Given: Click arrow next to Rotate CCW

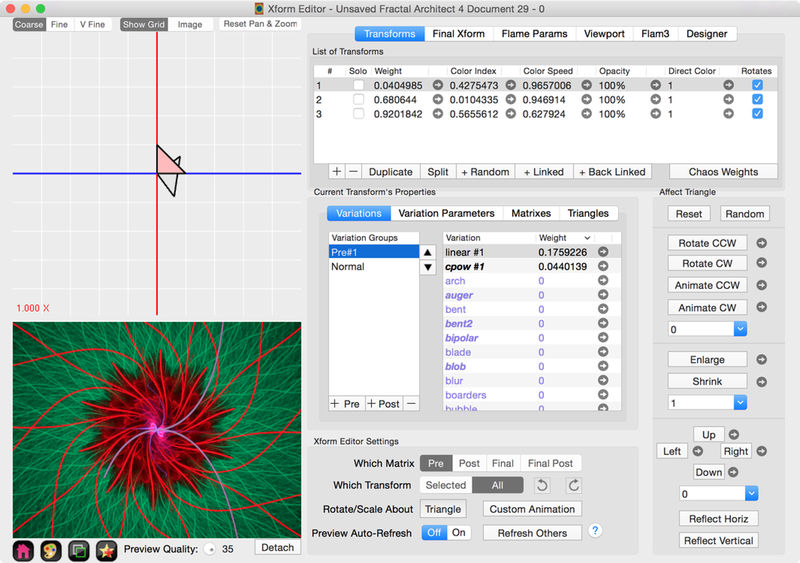Looking at the screenshot, I should pyautogui.click(x=761, y=243).
